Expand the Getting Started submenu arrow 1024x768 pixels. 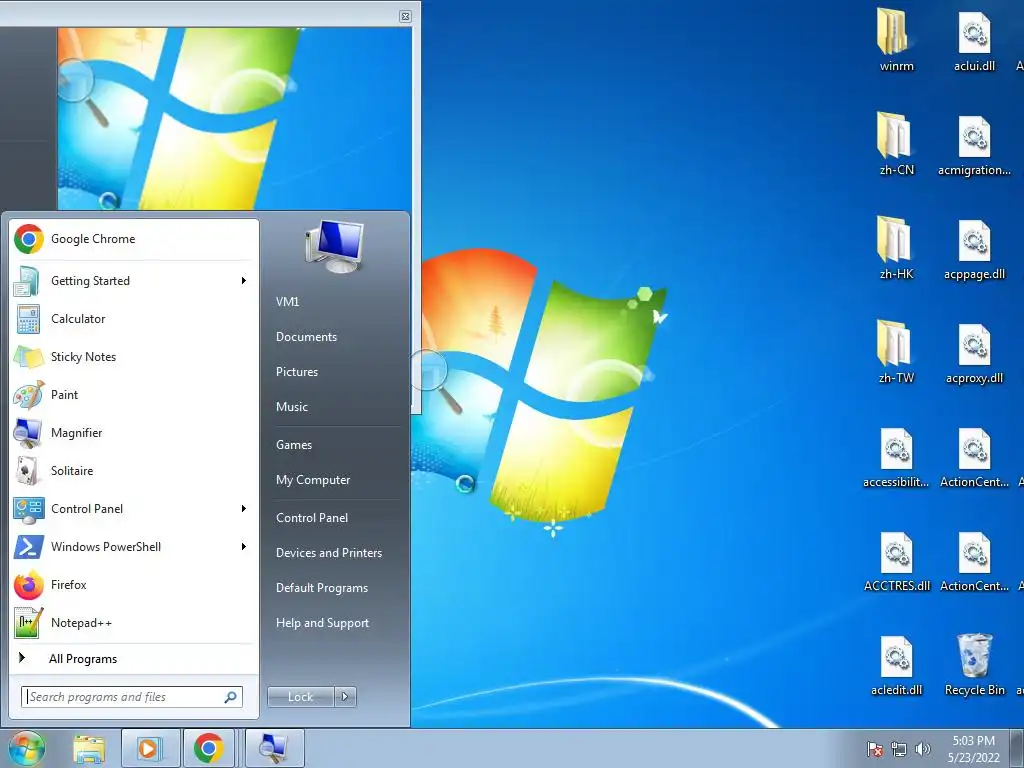[244, 281]
